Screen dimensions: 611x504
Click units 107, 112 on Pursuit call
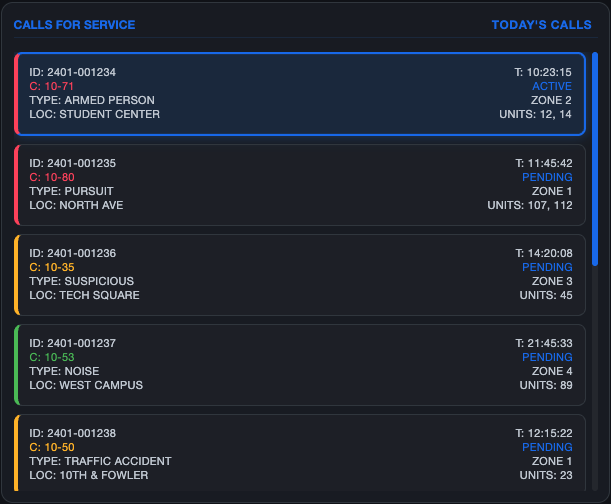529,205
